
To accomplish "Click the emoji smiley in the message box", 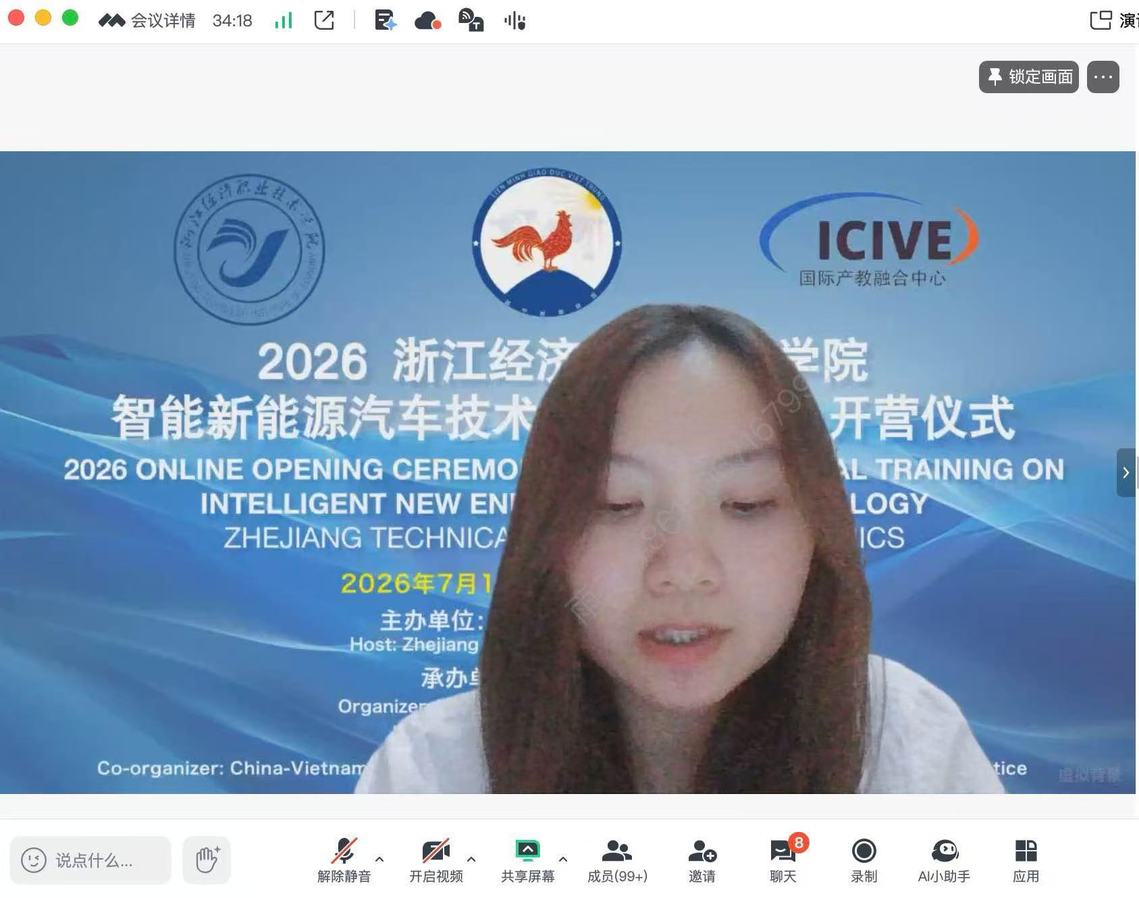I will point(33,860).
